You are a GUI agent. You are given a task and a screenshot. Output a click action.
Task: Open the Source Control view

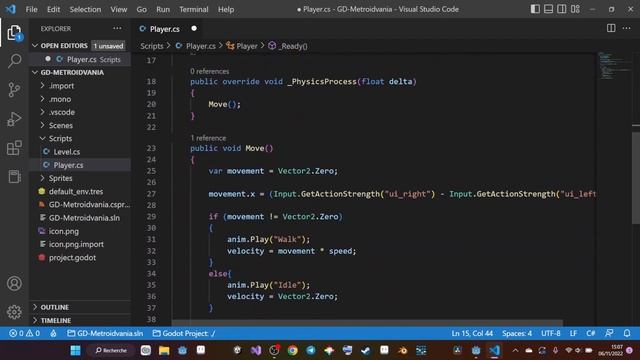(14, 90)
